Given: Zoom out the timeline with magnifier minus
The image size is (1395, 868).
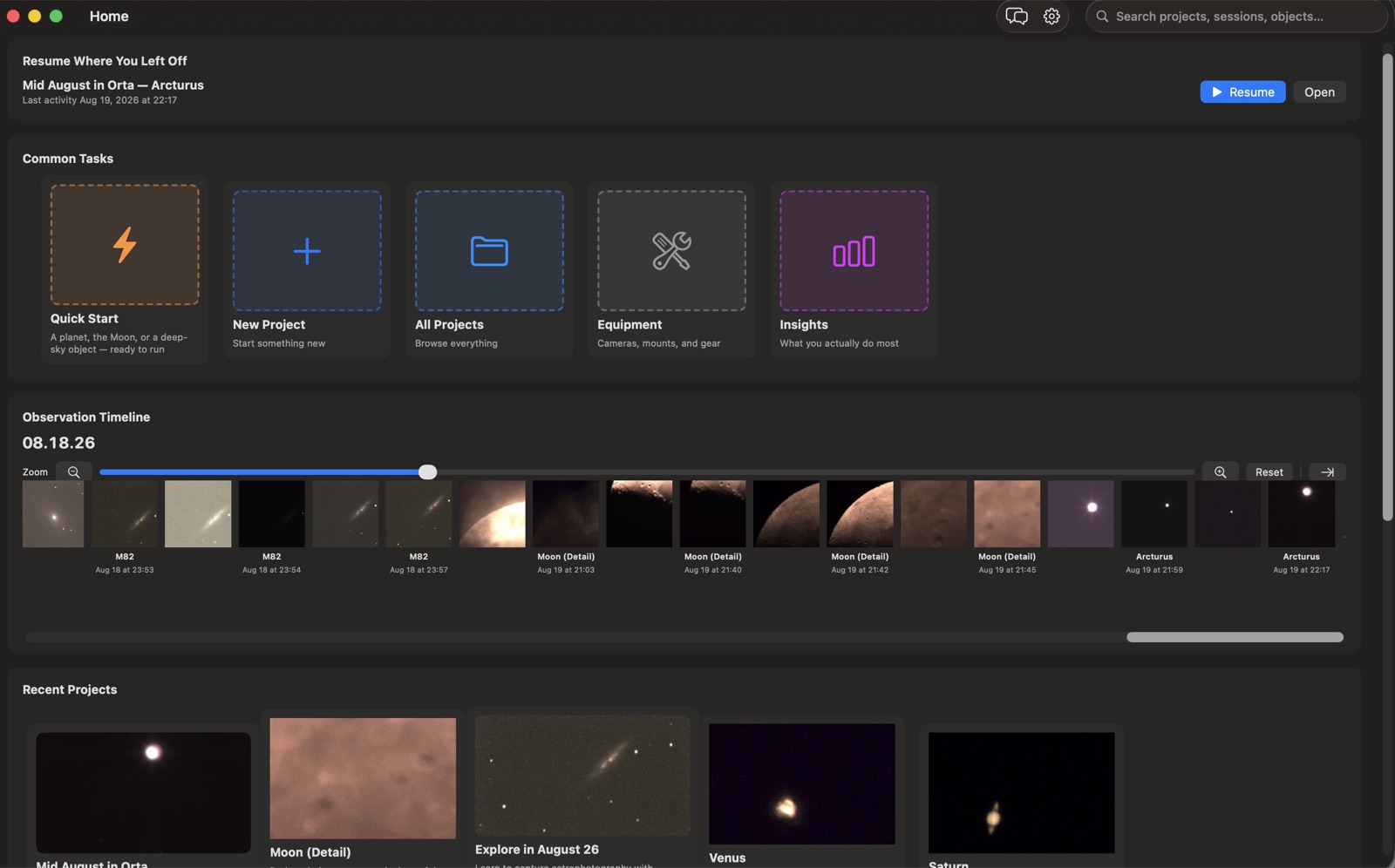Looking at the screenshot, I should (x=74, y=472).
